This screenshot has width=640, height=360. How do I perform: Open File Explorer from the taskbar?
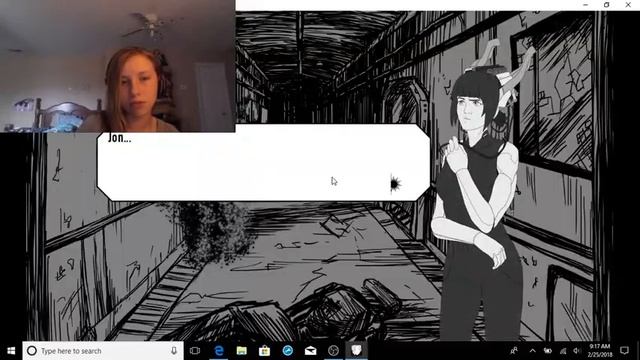click(x=242, y=351)
